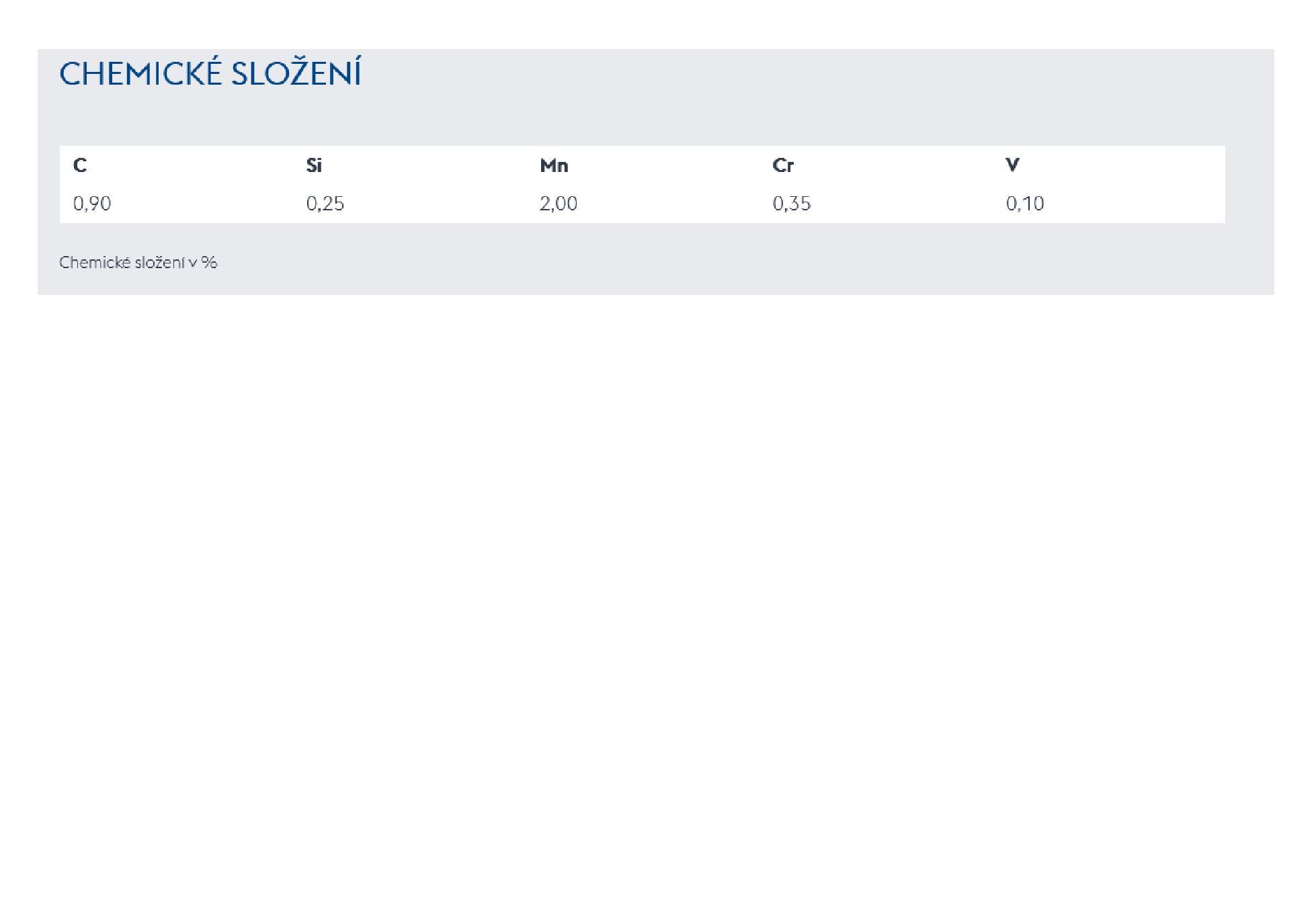Select the V column header
This screenshot has height=924, width=1310.
[1012, 165]
